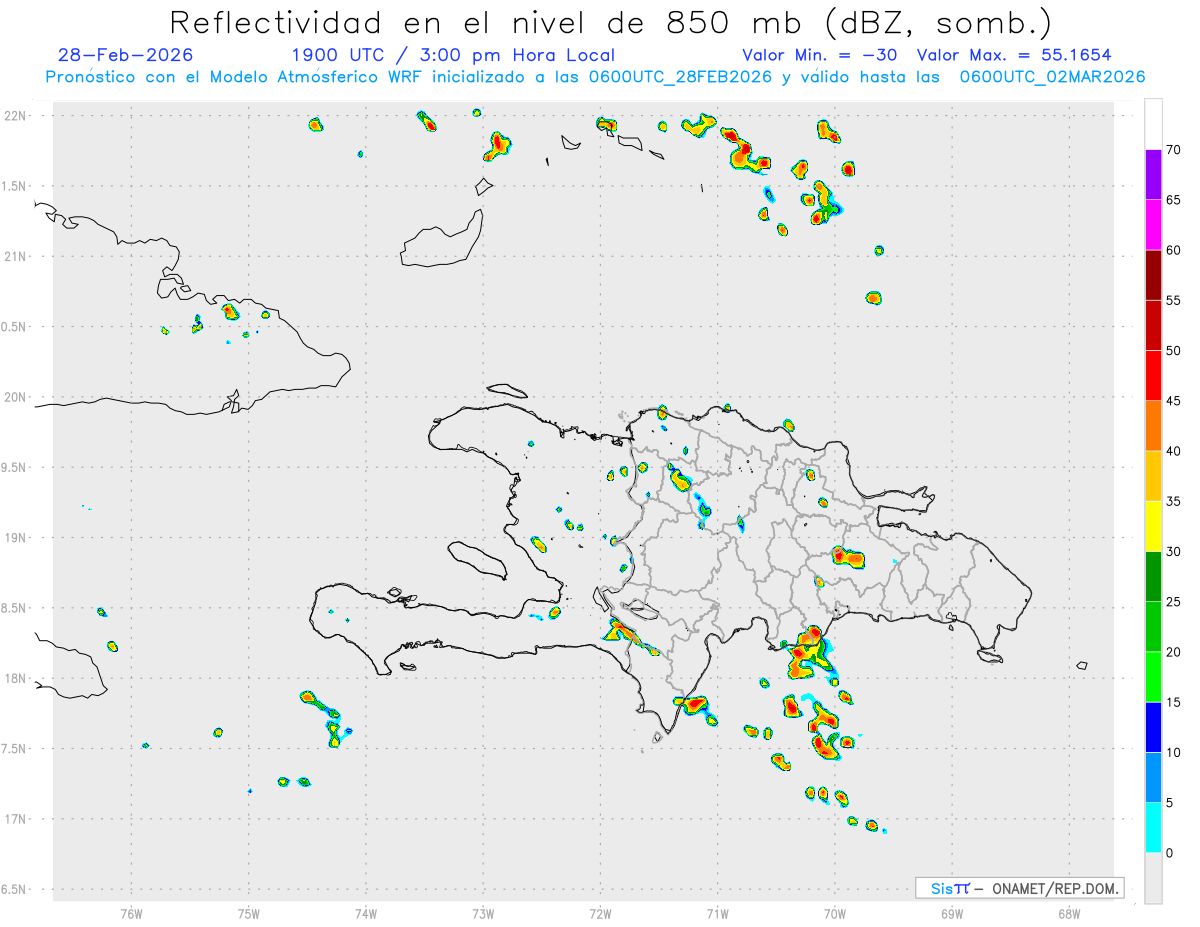Pick the dark red 55-60 dBZ band
This screenshot has height=927, width=1200.
[x=1153, y=275]
